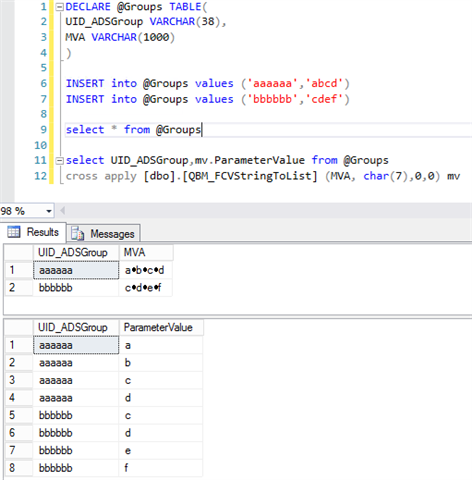This screenshot has width=472, height=480.
Task: Click mv.ParameterValue on line 11
Action: 250,160
